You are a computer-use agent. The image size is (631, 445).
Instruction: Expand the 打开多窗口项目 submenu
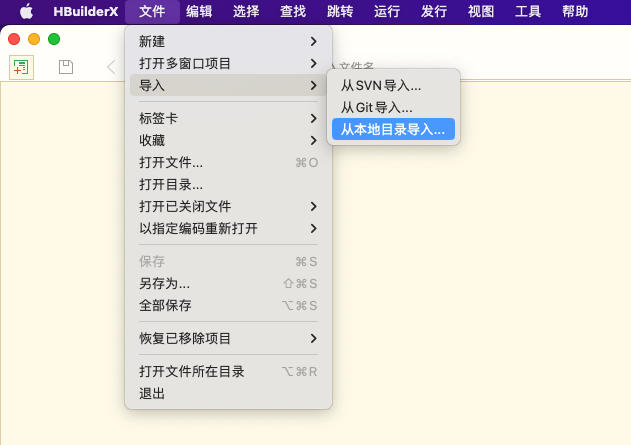pyautogui.click(x=227, y=63)
